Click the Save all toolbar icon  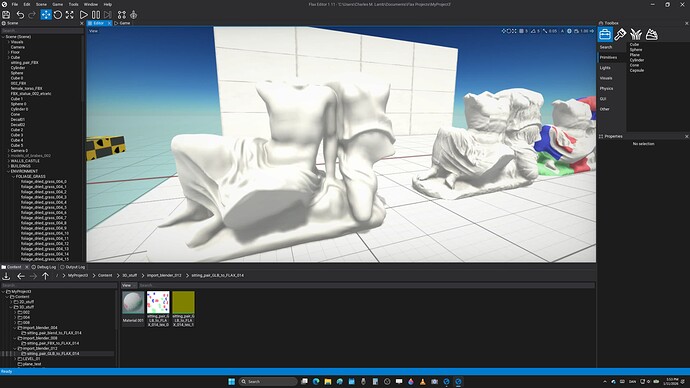tap(6, 15)
